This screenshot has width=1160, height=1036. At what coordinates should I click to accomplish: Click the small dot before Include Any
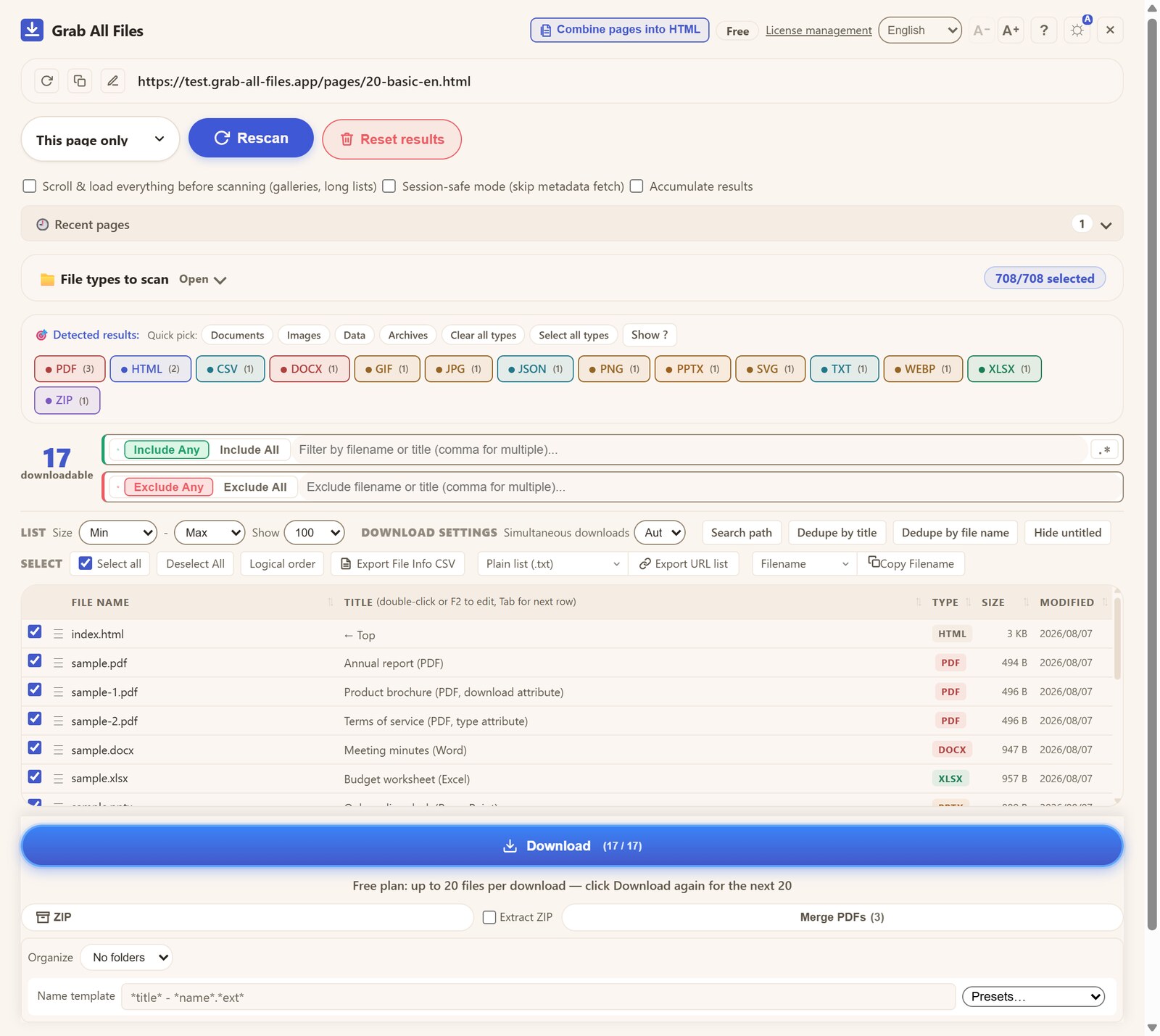(117, 449)
